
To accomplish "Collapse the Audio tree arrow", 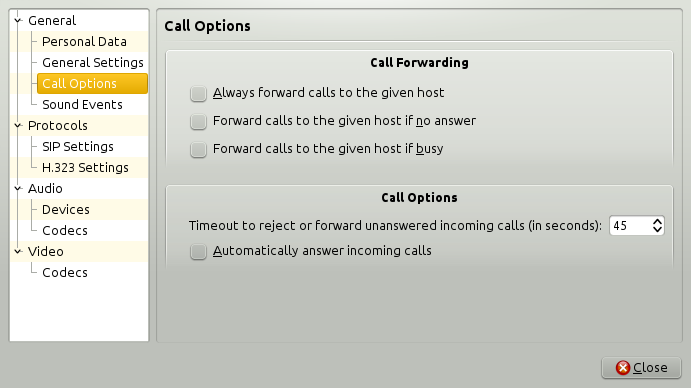I will point(18,188).
